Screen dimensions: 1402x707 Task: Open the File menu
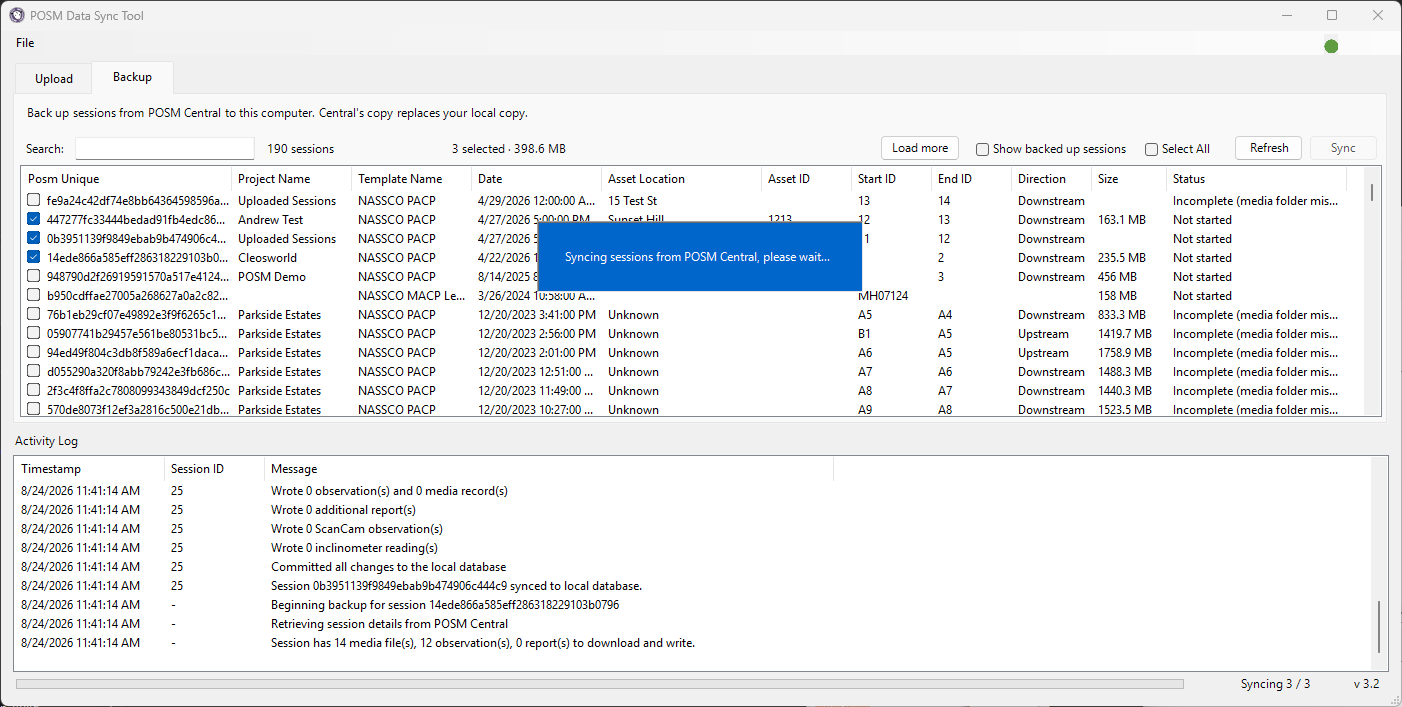pos(25,43)
